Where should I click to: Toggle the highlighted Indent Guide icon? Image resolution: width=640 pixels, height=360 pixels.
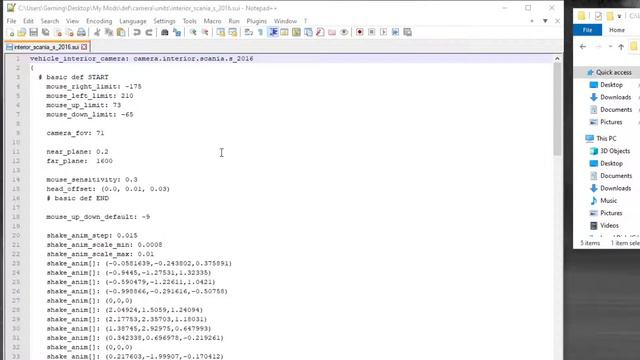coord(273,32)
